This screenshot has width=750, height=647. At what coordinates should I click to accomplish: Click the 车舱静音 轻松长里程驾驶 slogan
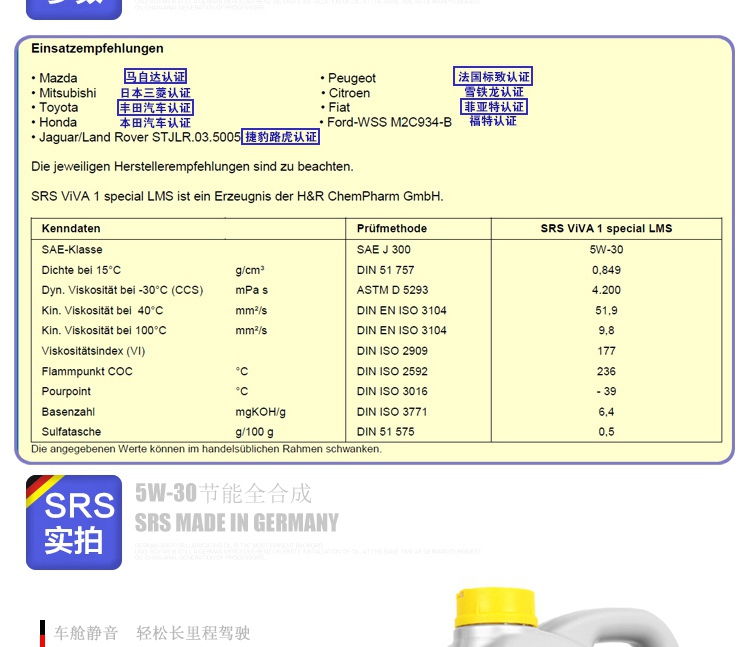point(152,633)
